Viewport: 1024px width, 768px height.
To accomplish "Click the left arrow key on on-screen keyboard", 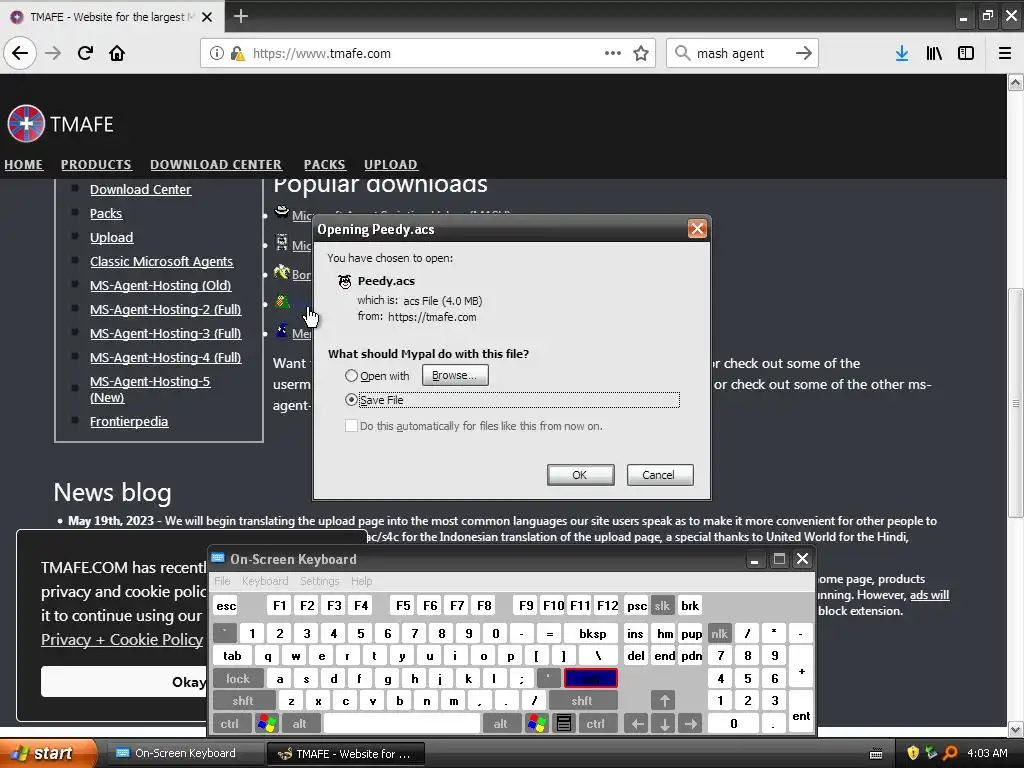I will click(x=637, y=723).
